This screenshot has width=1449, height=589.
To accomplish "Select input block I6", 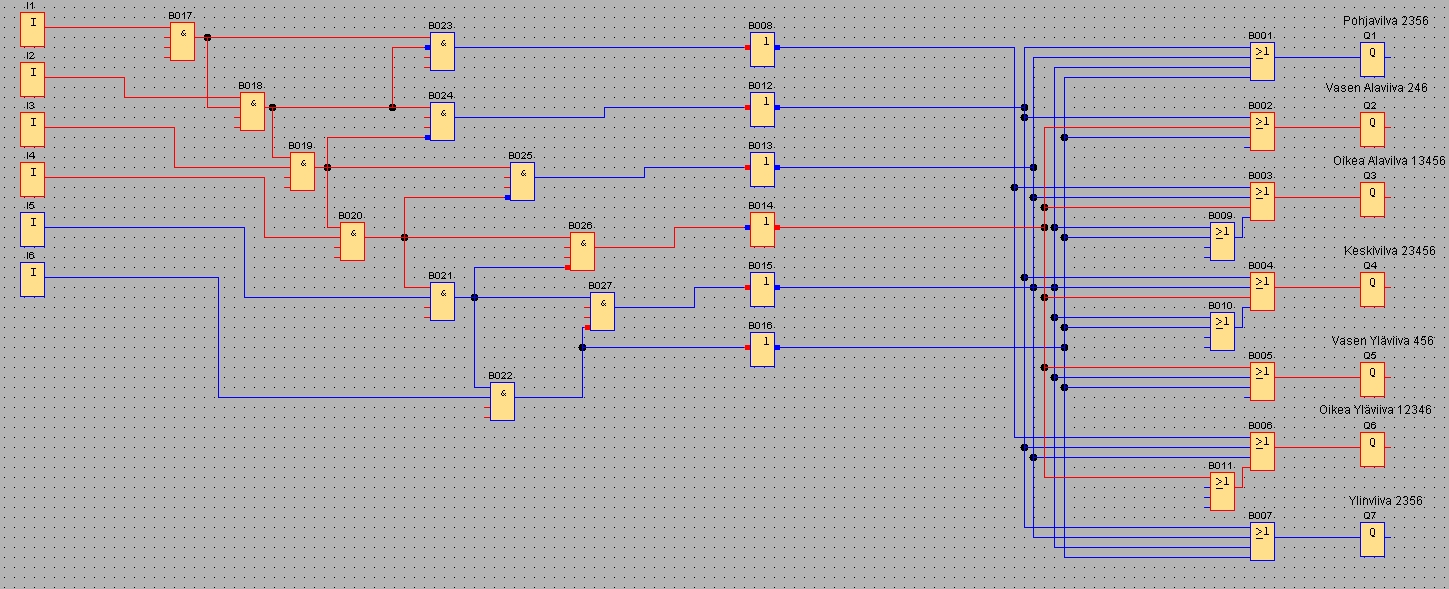I will 33,279.
